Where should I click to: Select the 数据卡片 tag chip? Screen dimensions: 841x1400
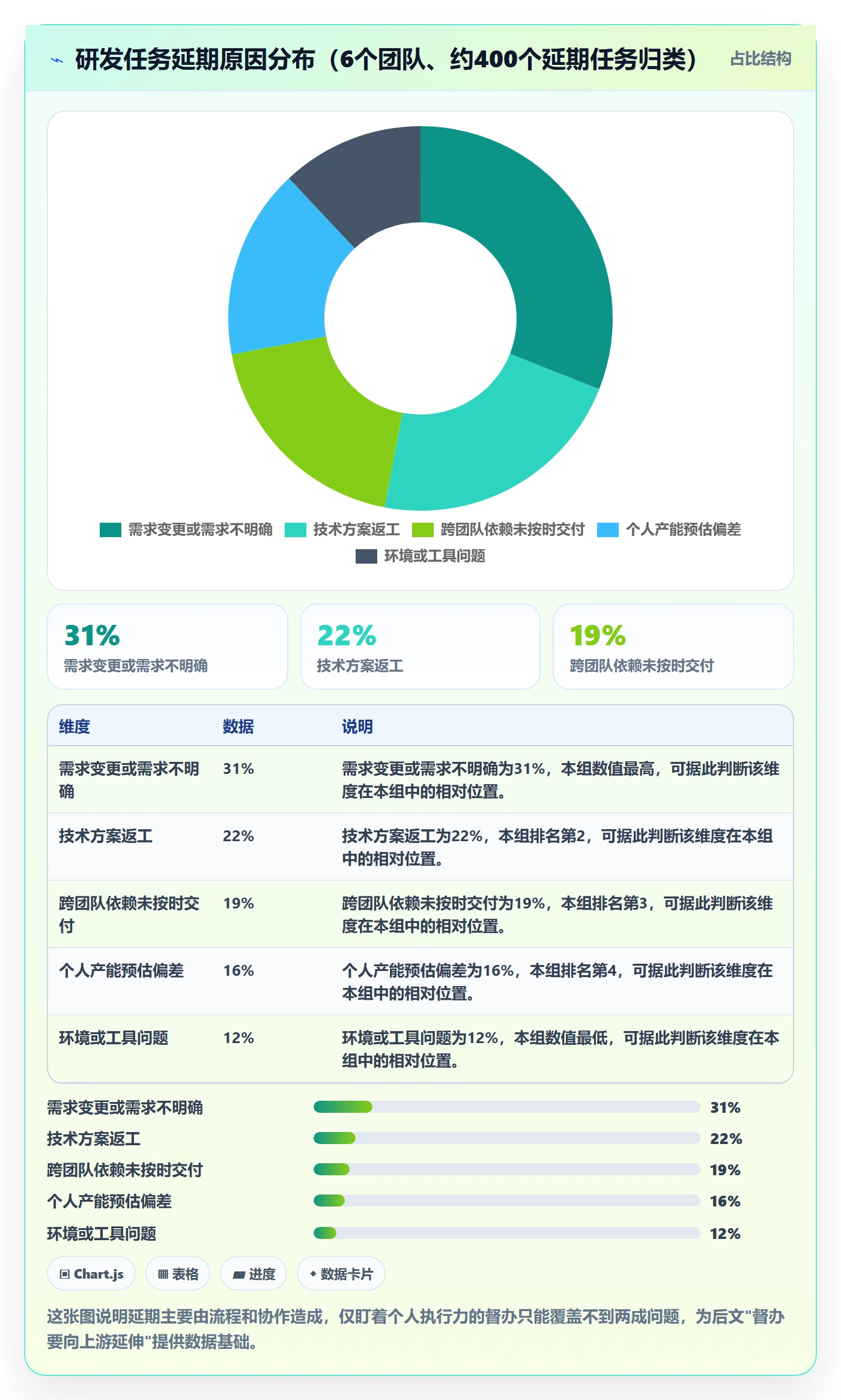pyautogui.click(x=341, y=1273)
